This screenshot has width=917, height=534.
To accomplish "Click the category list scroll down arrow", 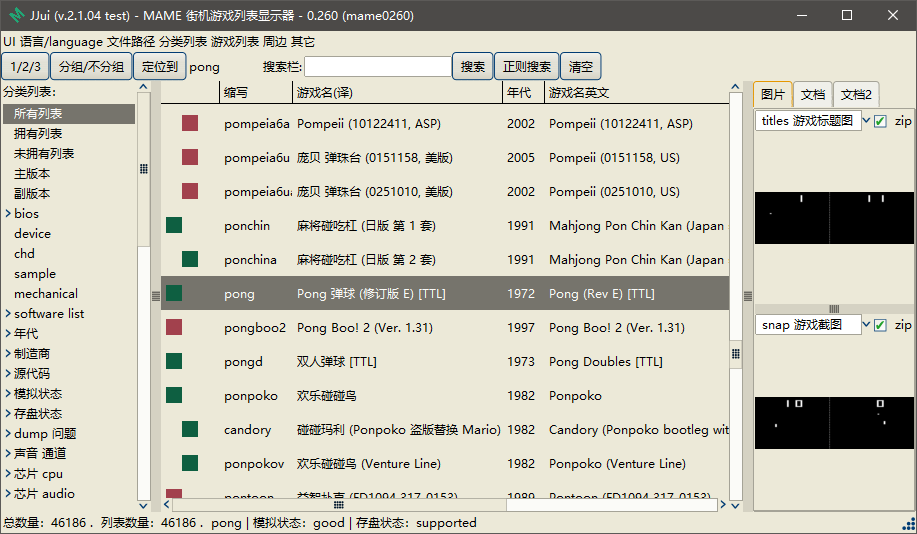I will coord(143,505).
